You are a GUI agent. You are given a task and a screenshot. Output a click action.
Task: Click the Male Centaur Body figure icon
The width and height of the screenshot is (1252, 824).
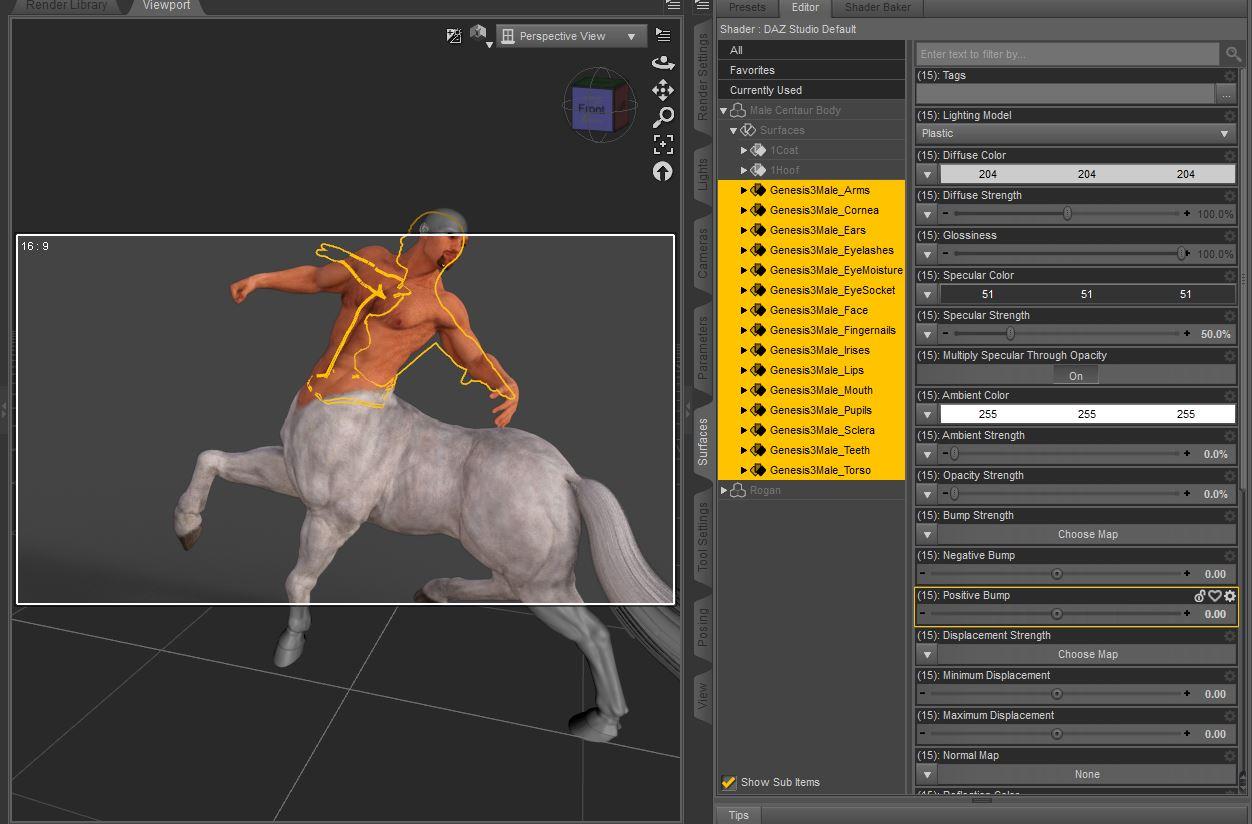[x=738, y=110]
